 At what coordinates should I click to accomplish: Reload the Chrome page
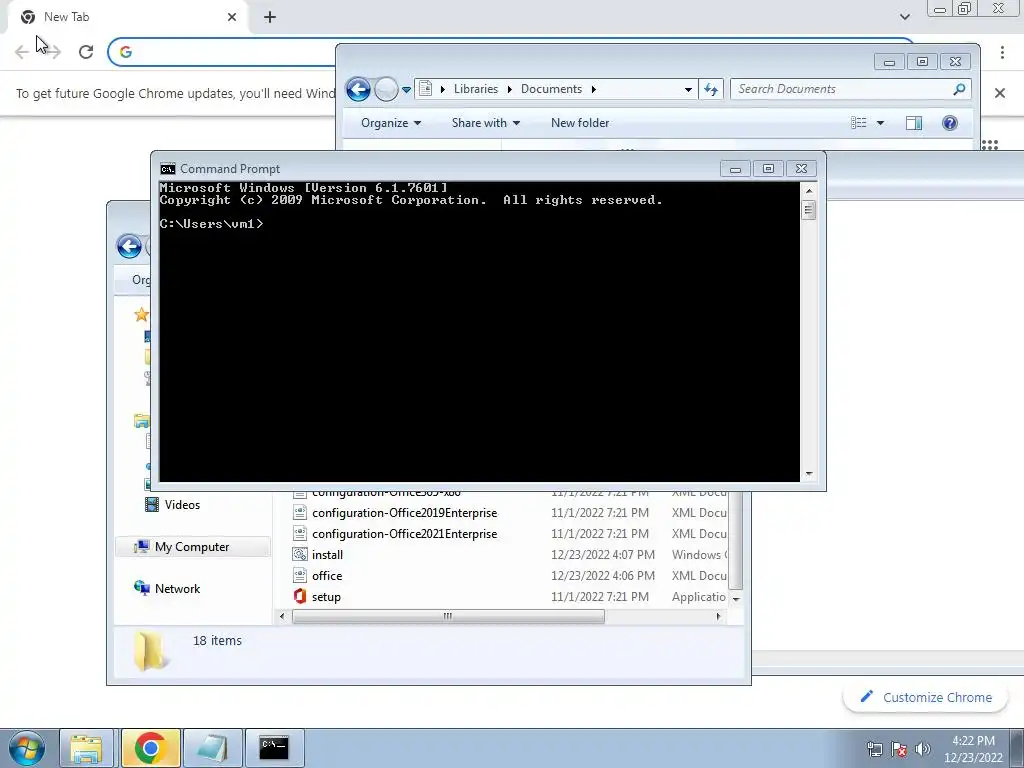pos(86,52)
